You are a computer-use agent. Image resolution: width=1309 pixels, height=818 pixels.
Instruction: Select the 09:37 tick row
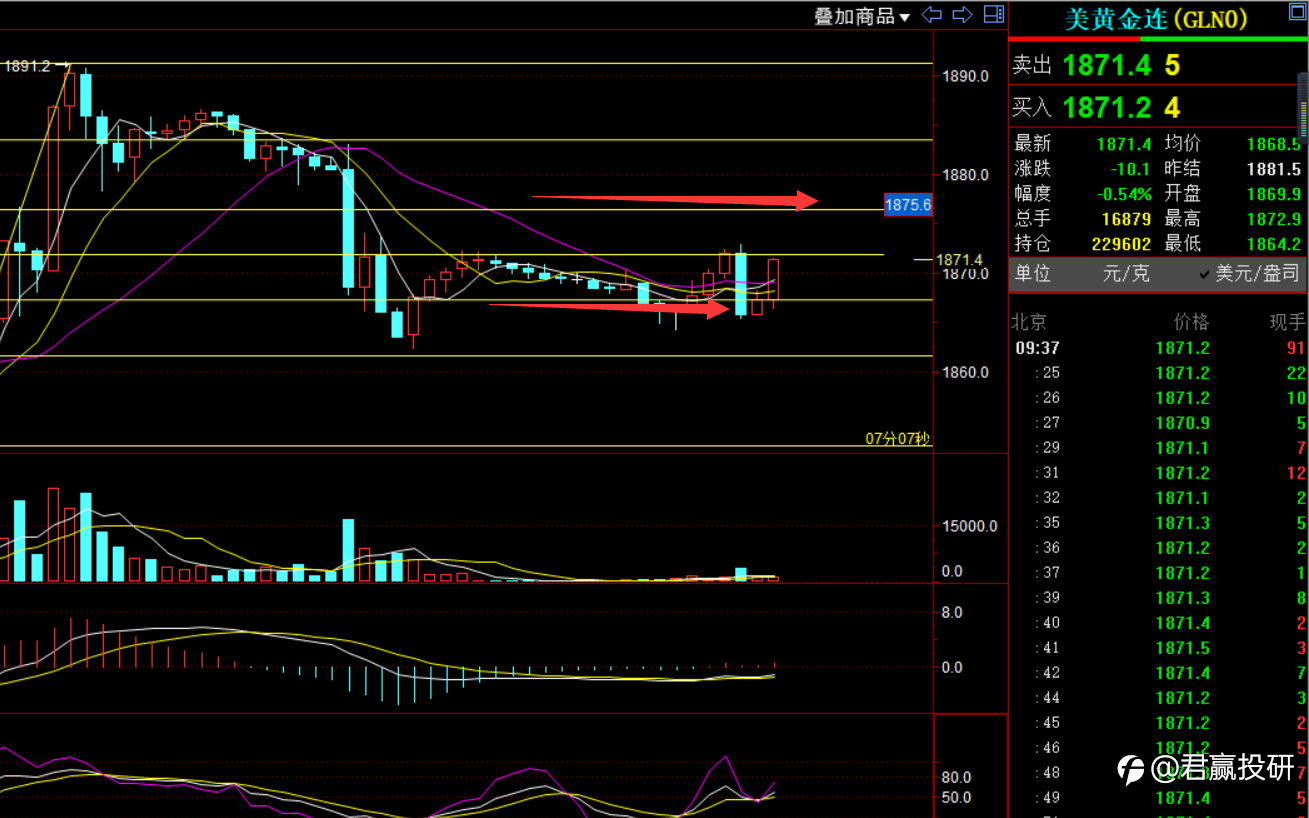point(1158,348)
